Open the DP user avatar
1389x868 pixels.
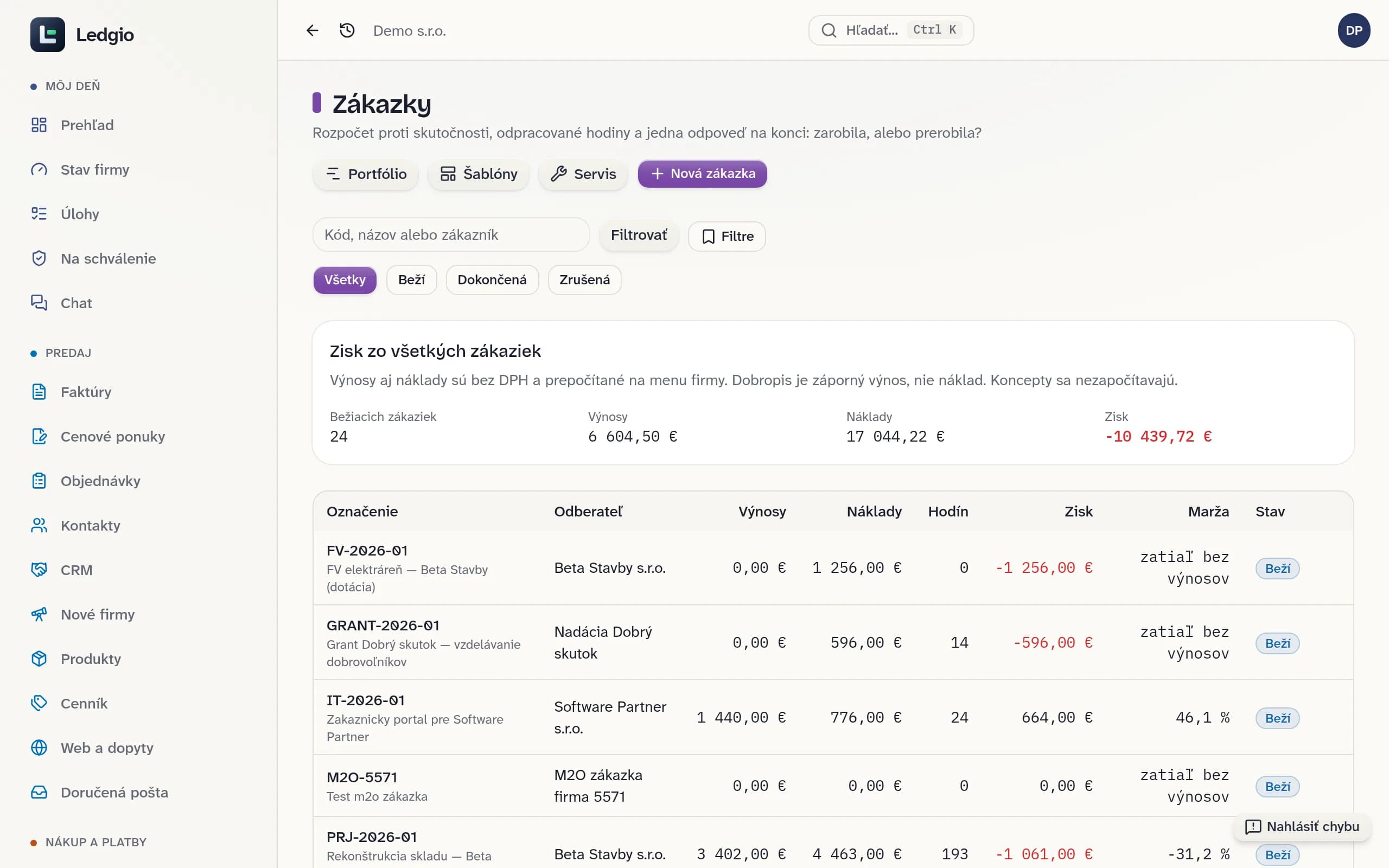coord(1353,30)
